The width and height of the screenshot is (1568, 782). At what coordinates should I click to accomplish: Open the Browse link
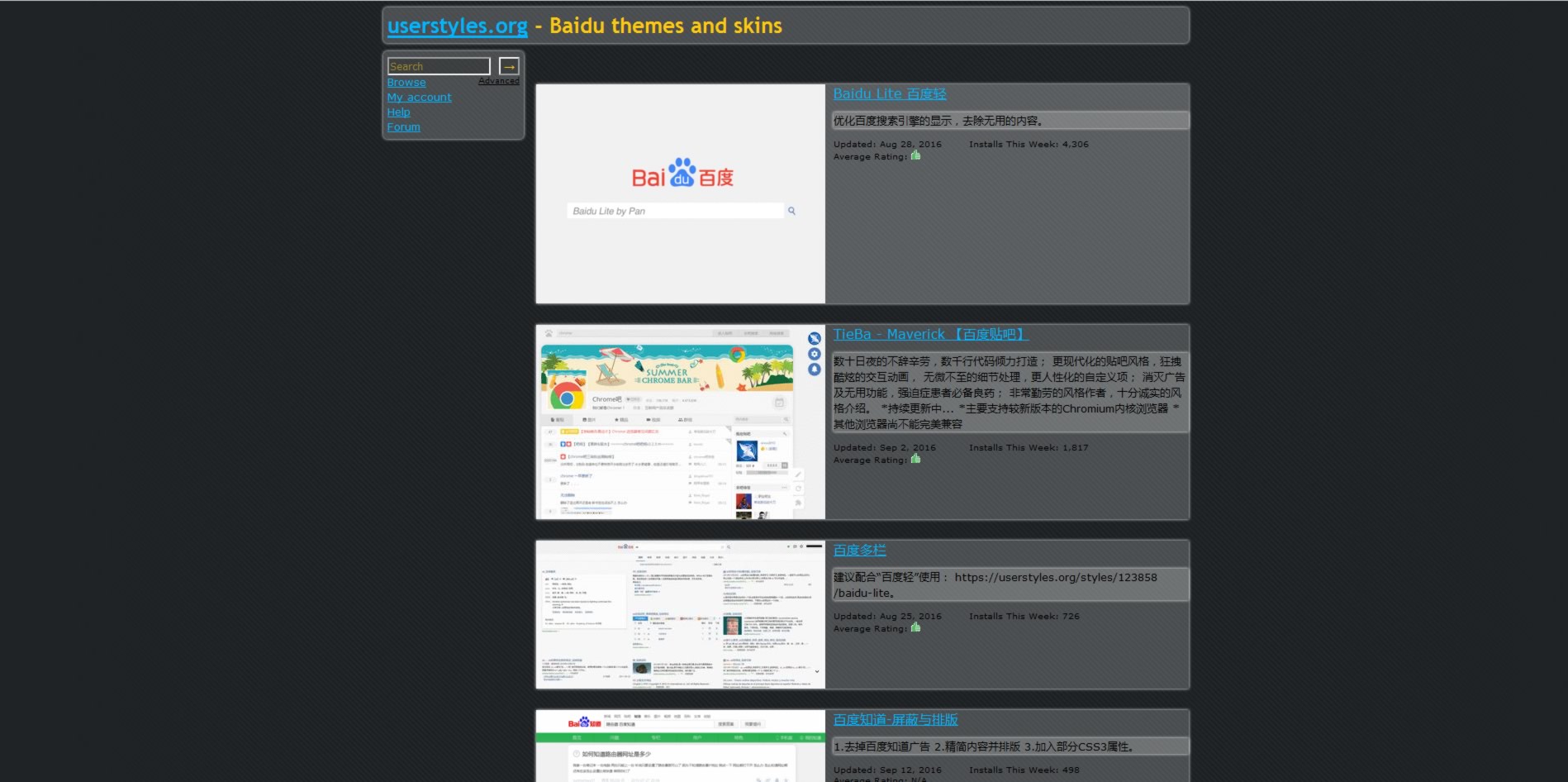point(406,82)
